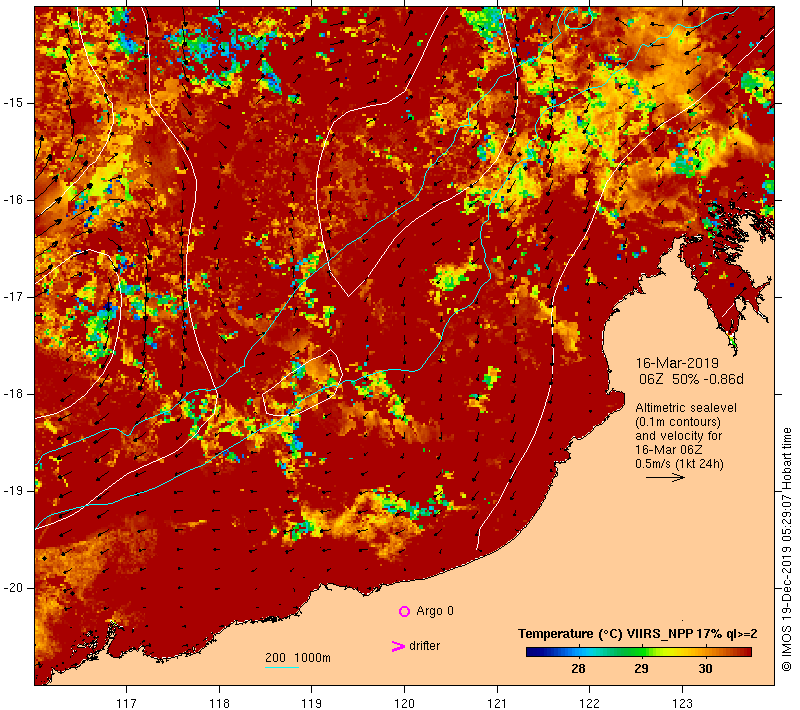Viewport: 800px width, 710px height.
Task: Click the magenta drifter arrowhead legend symbol
Action: coord(398,646)
